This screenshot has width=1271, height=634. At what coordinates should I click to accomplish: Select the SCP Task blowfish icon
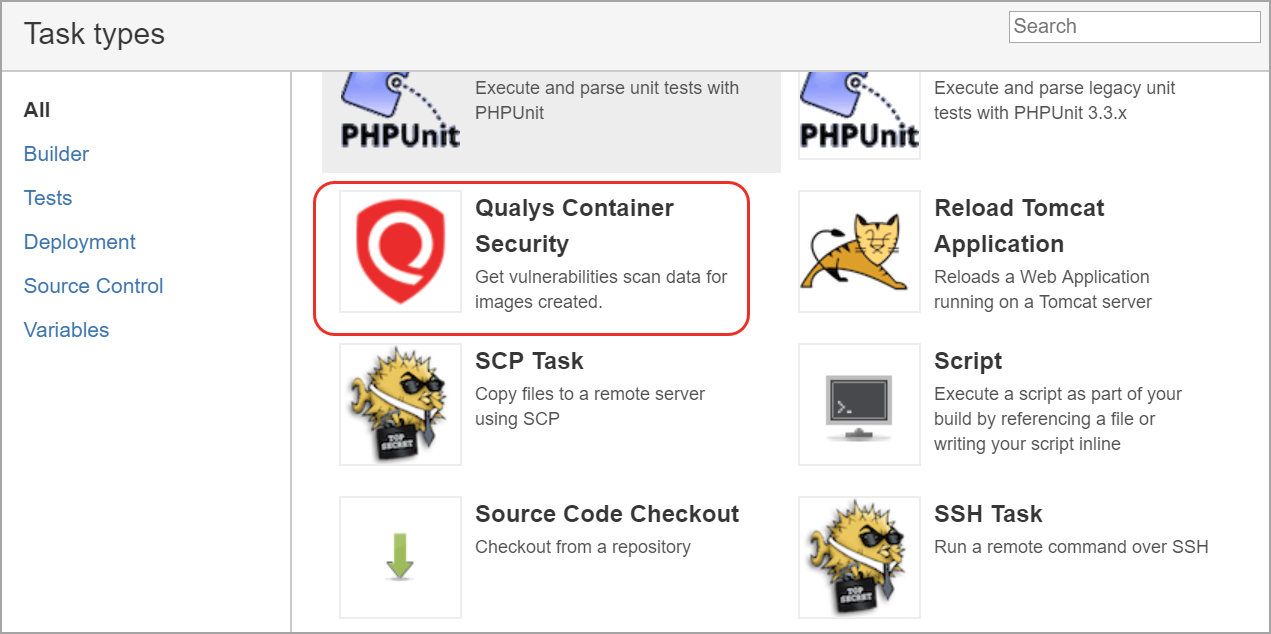point(399,404)
